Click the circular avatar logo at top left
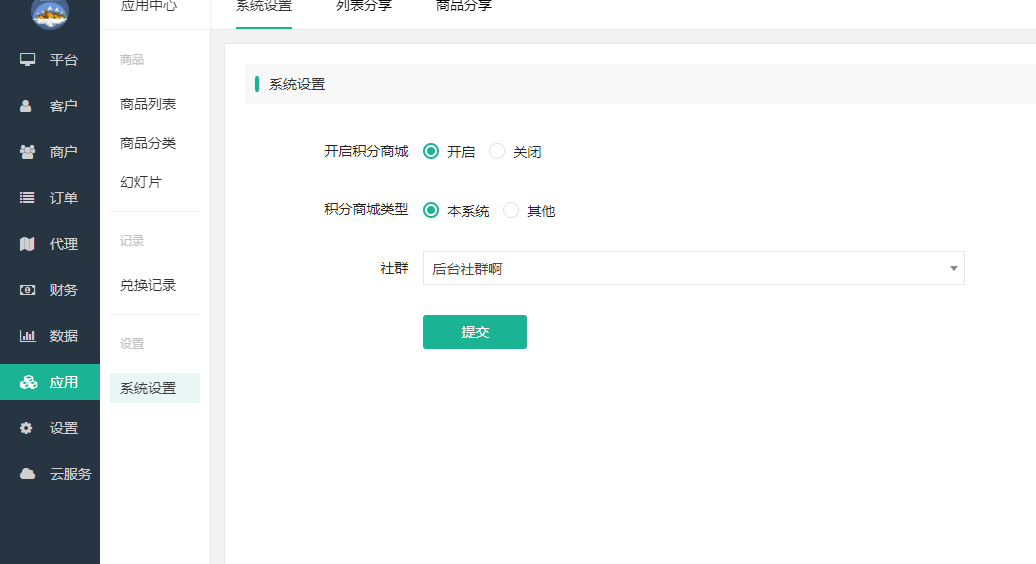Screen dimensions: 1036x564 point(50,12)
